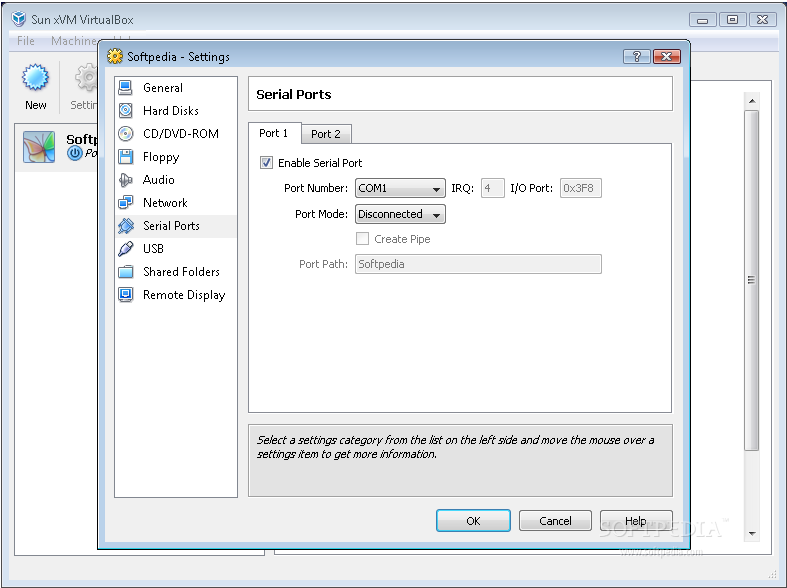Open the Machine menu in VirtualBox
This screenshot has height=588, width=787.
pyautogui.click(x=74, y=41)
